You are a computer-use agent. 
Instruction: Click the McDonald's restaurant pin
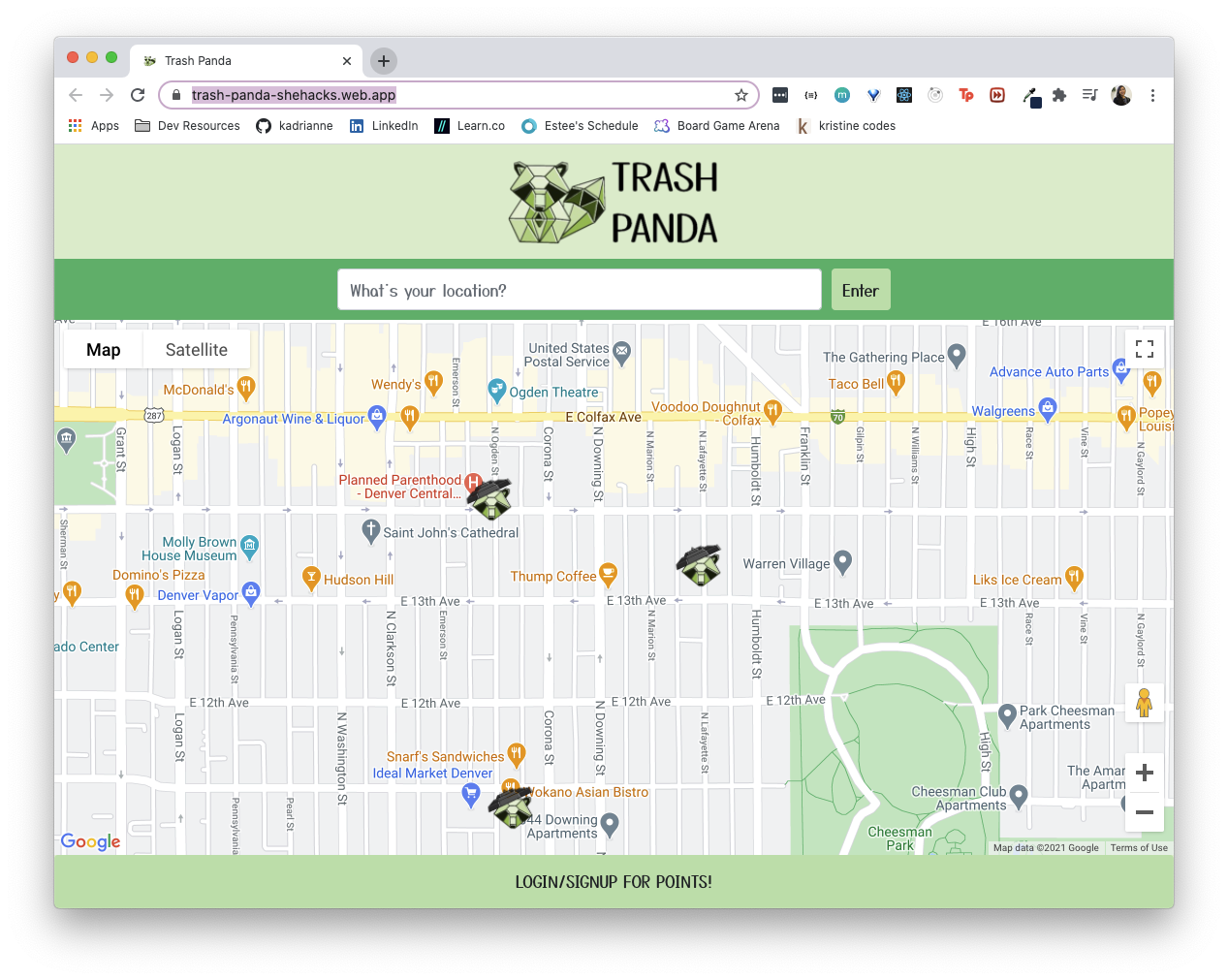coord(246,389)
